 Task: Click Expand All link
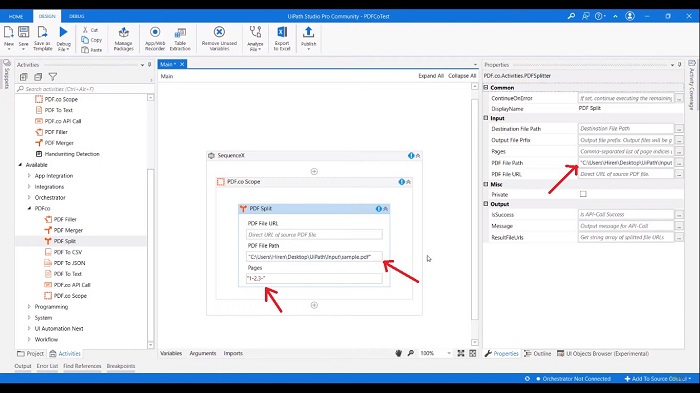click(431, 76)
